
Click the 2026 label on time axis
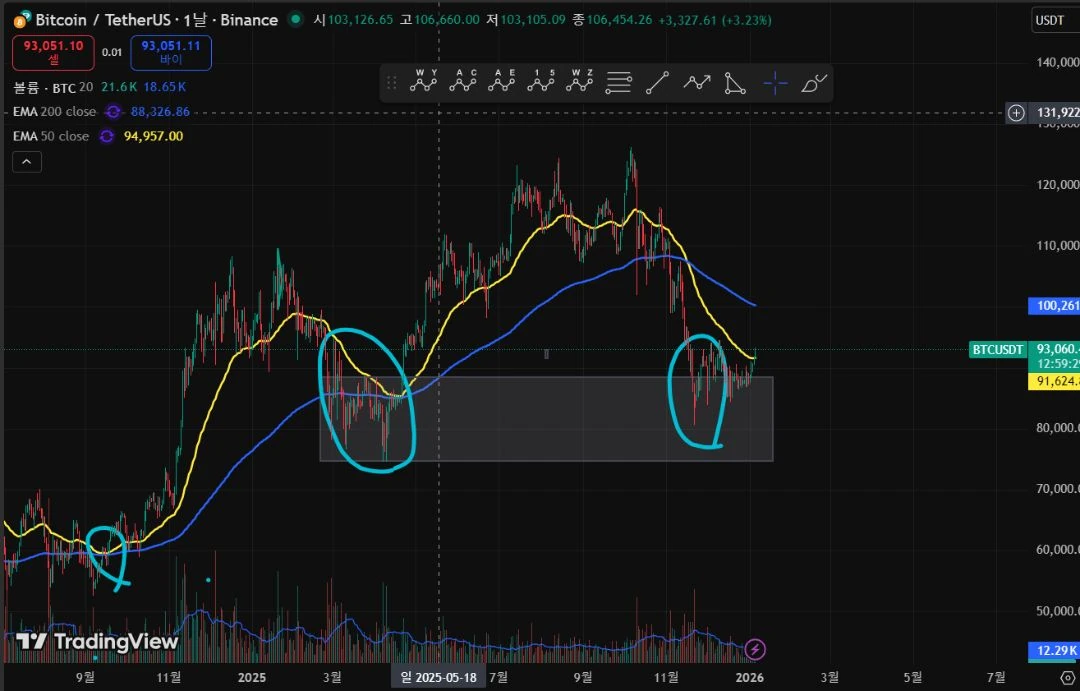tap(749, 677)
